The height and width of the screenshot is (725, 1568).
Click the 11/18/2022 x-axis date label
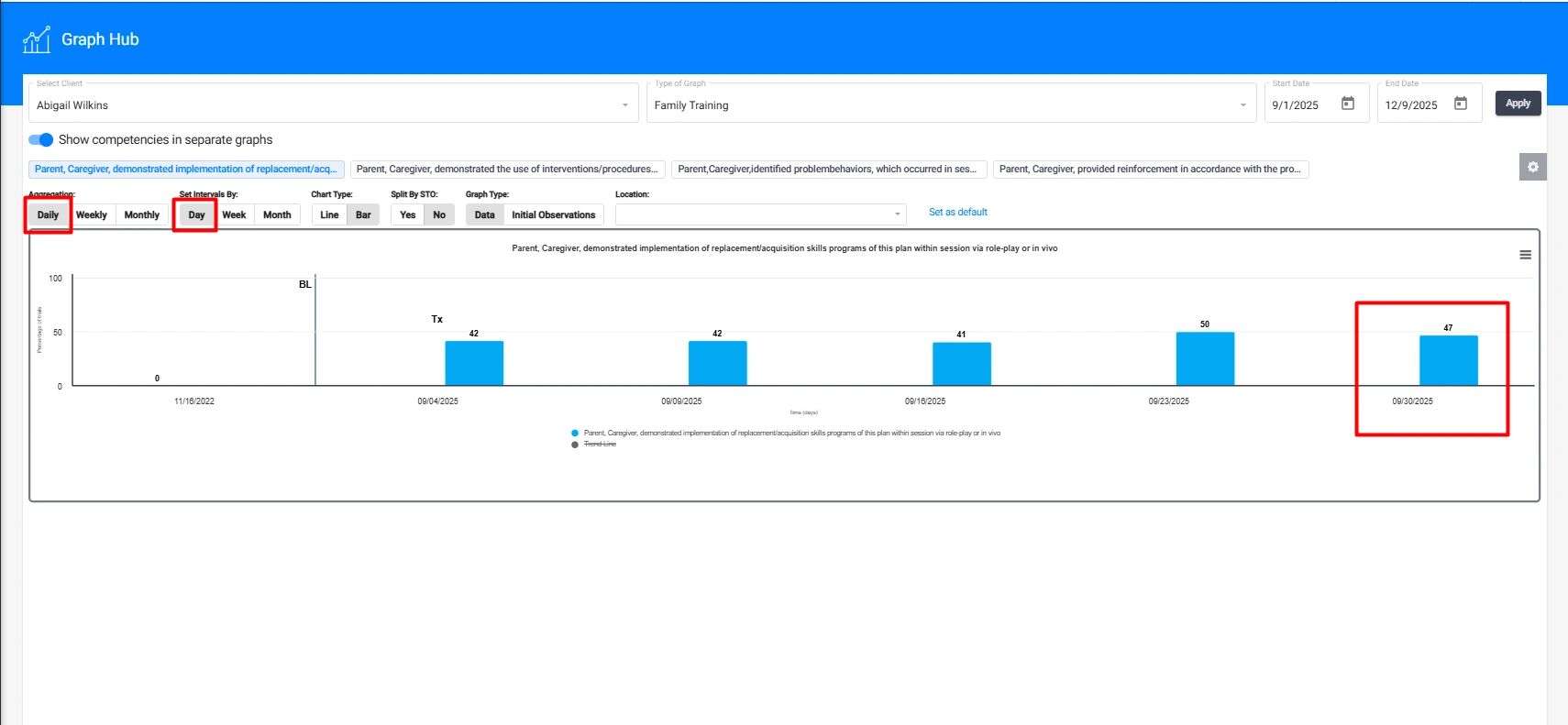[x=194, y=401]
